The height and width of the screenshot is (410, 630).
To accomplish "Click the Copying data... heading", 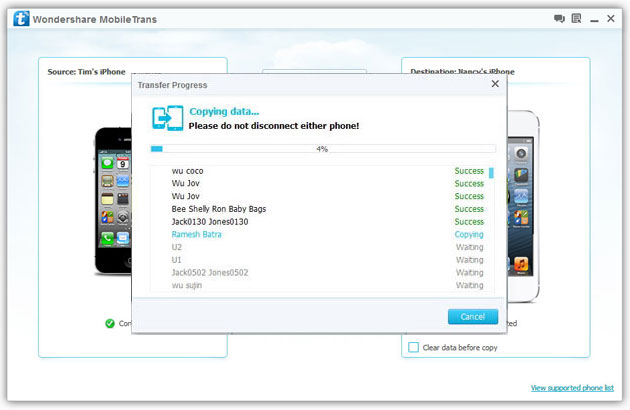I will (x=224, y=111).
